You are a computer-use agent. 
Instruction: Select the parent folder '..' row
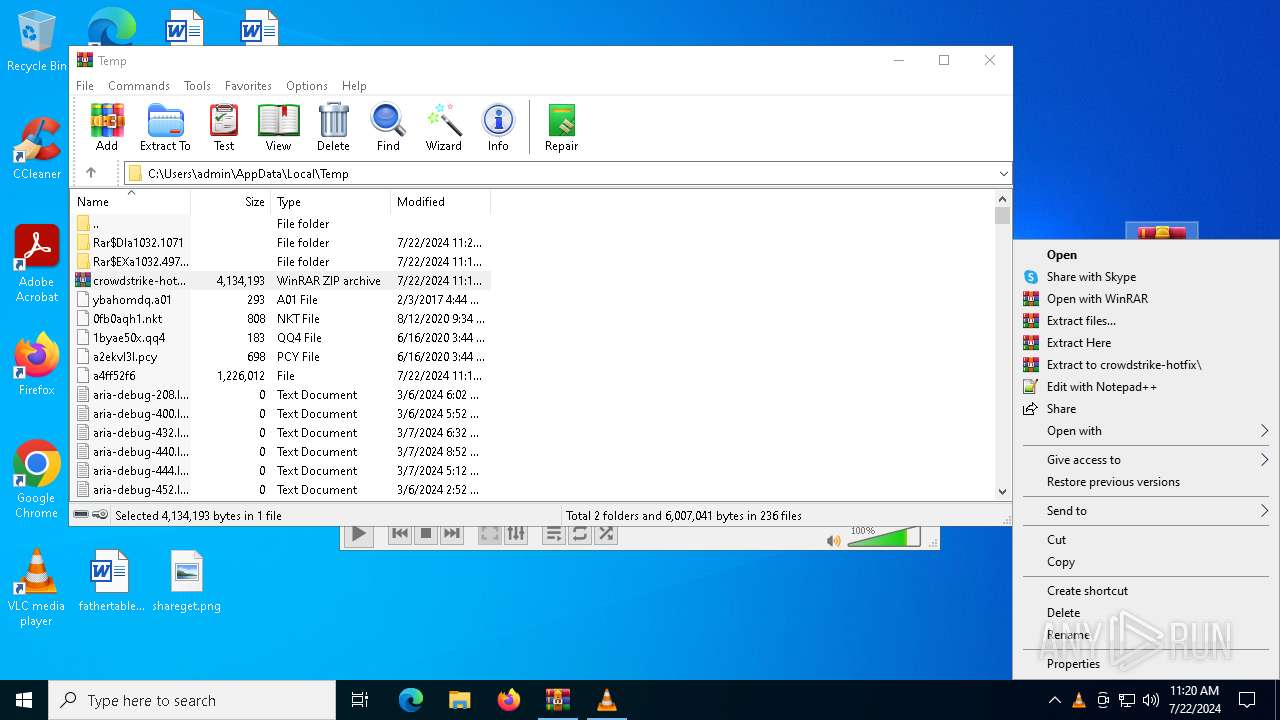(281, 224)
